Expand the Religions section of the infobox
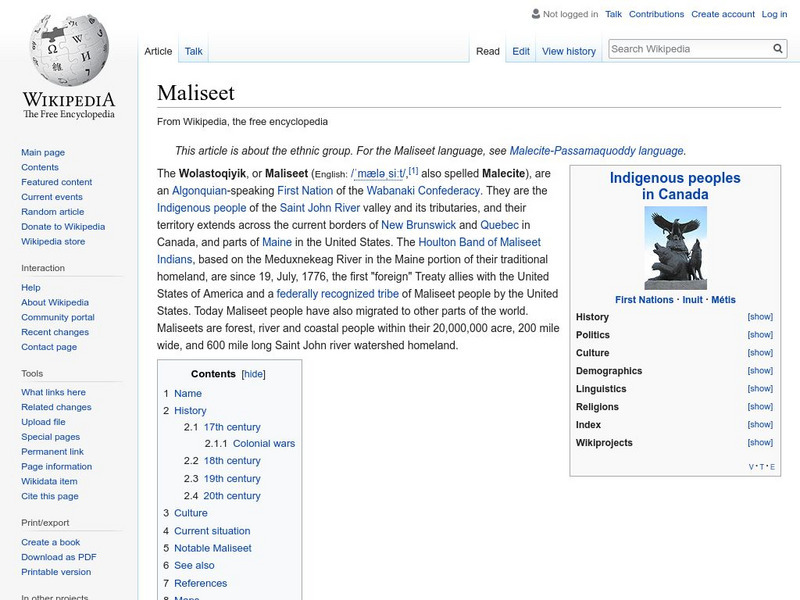Screen dimensions: 800x600 pyautogui.click(x=761, y=406)
